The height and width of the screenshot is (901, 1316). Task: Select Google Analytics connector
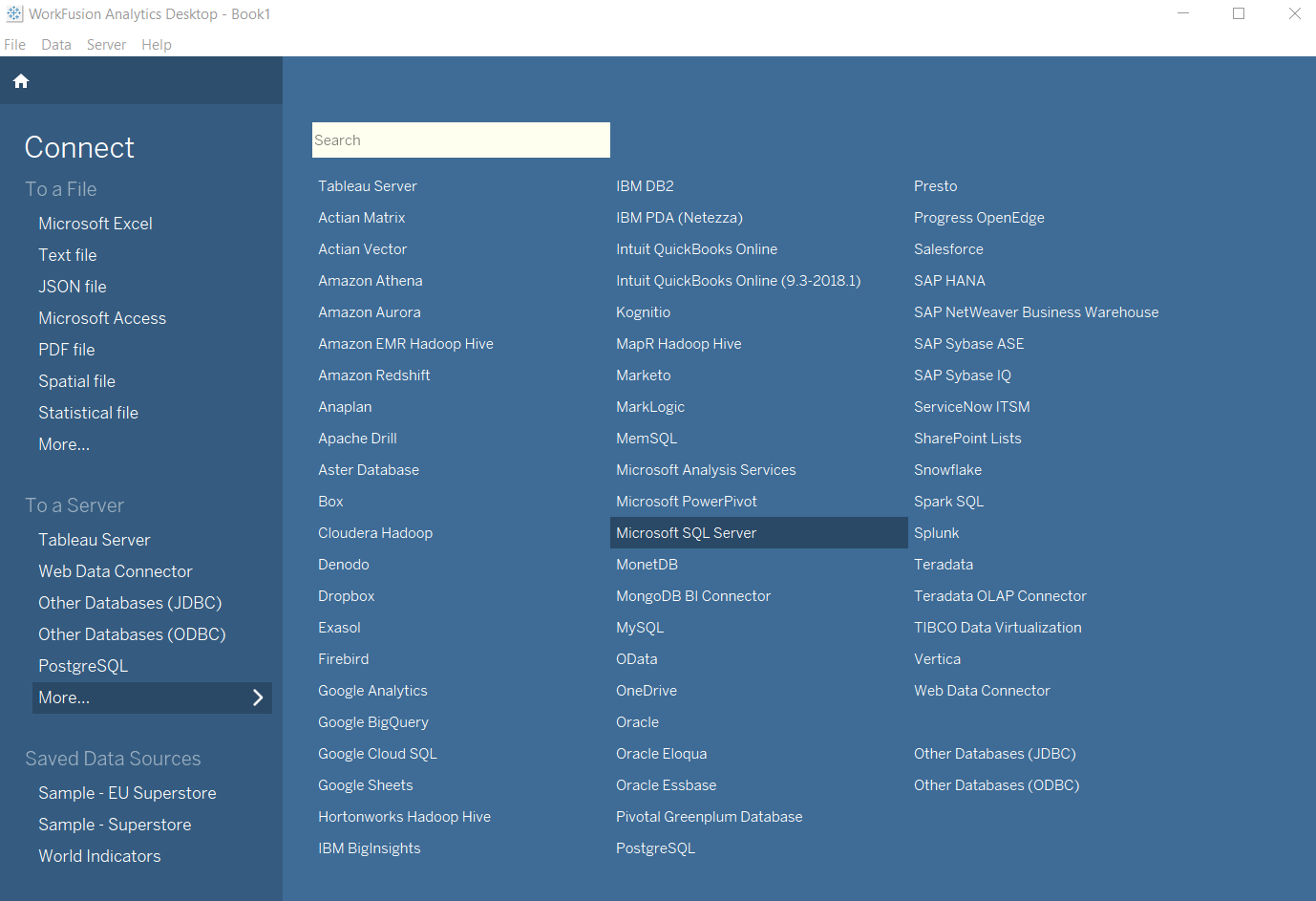click(x=372, y=691)
